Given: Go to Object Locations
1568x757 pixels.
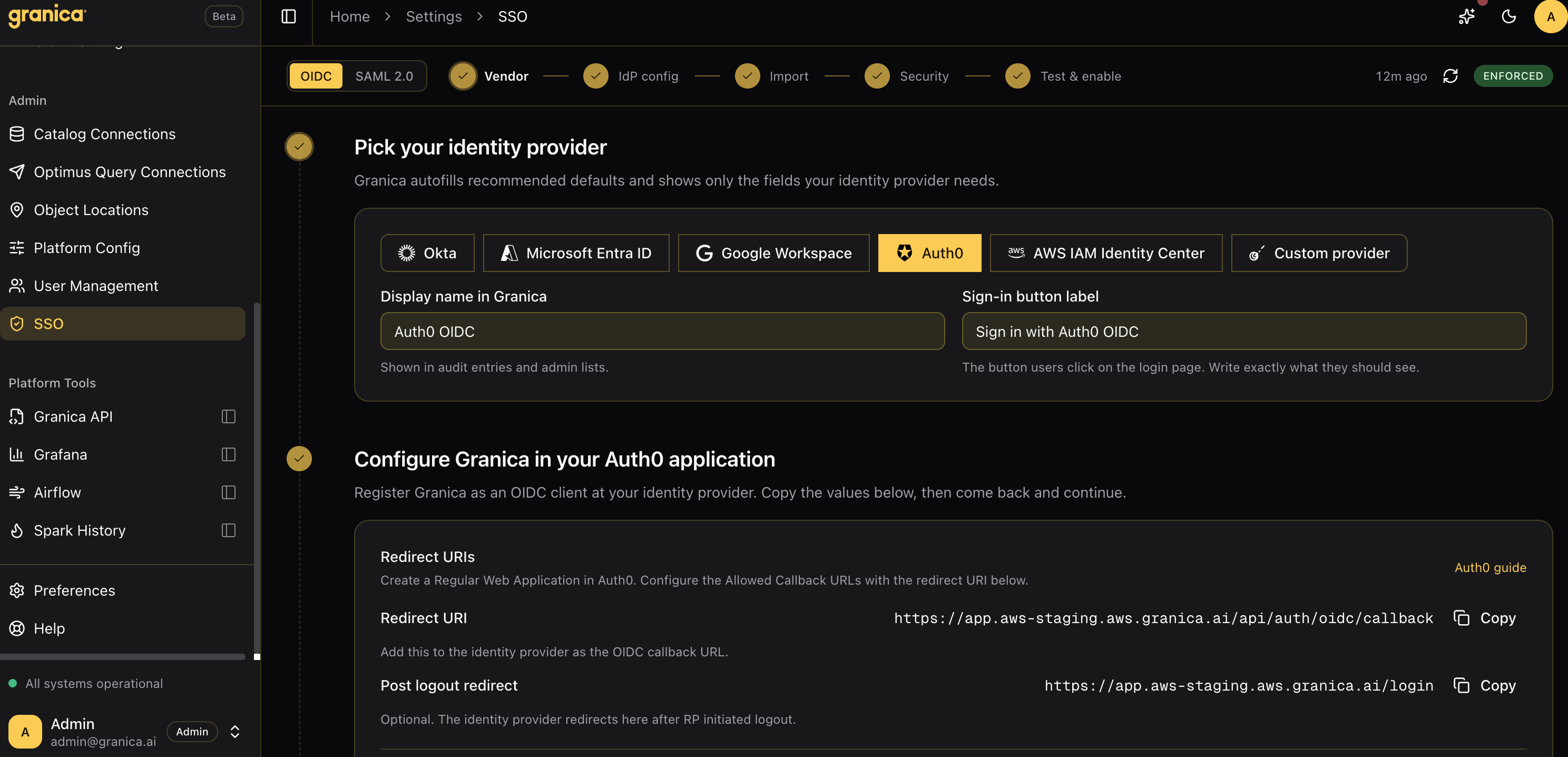Looking at the screenshot, I should coord(122,210).
